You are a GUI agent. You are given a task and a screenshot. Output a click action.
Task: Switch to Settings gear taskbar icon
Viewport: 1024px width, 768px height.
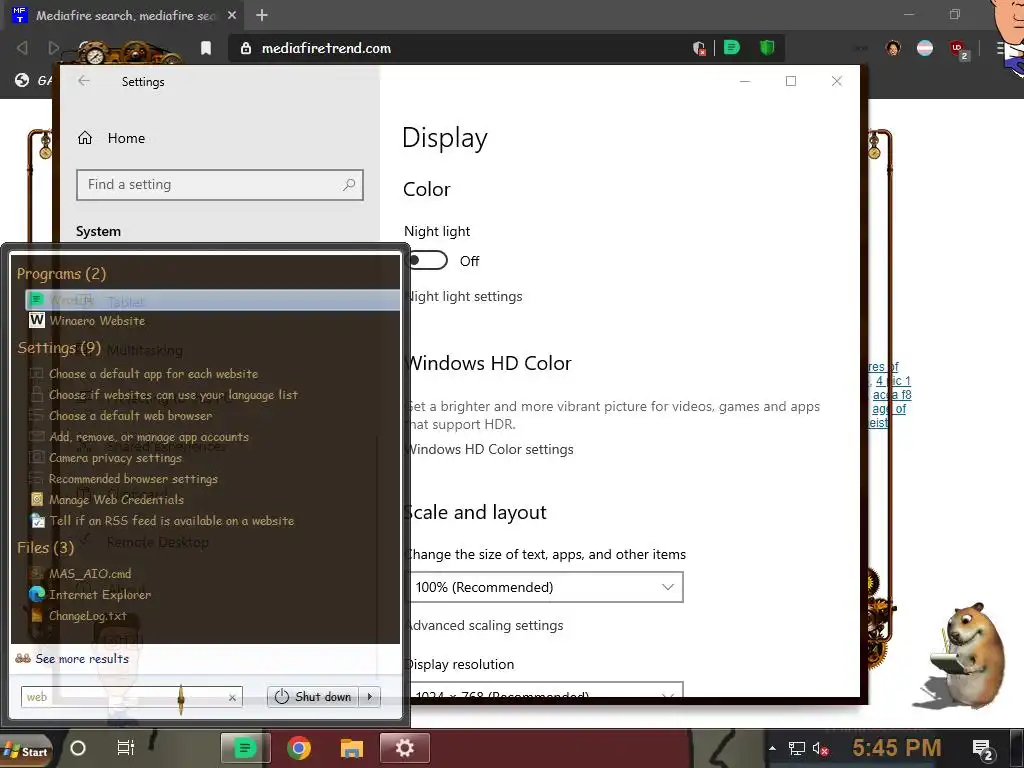pos(405,748)
